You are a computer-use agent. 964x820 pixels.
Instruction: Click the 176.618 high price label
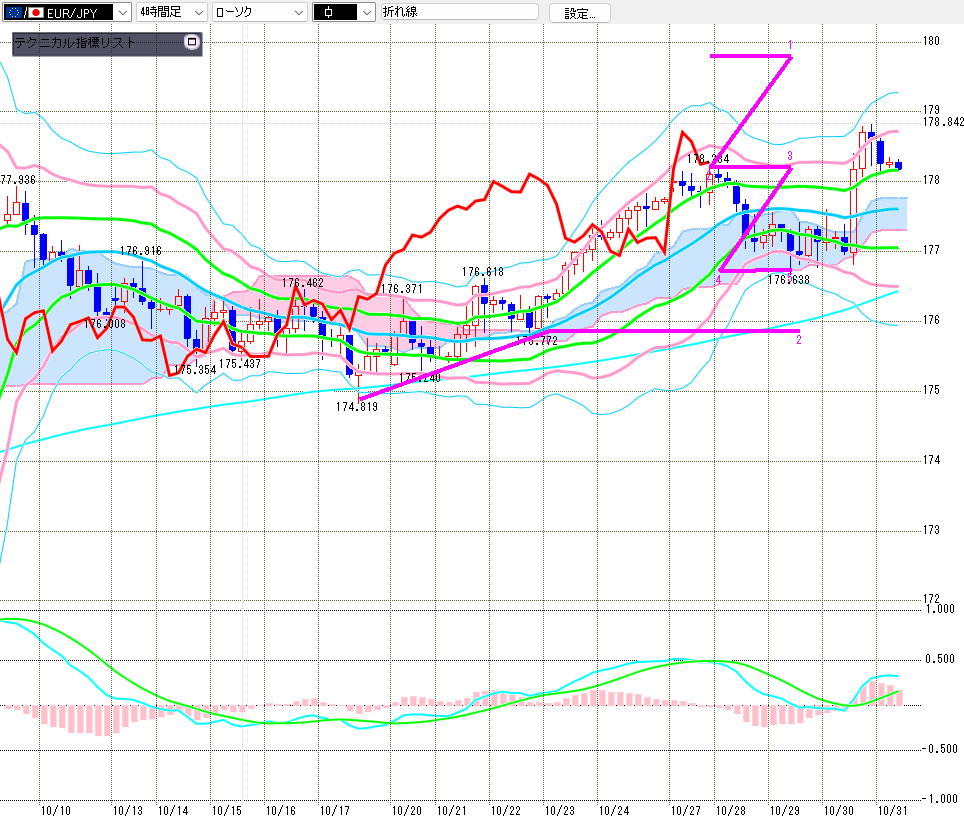(482, 272)
